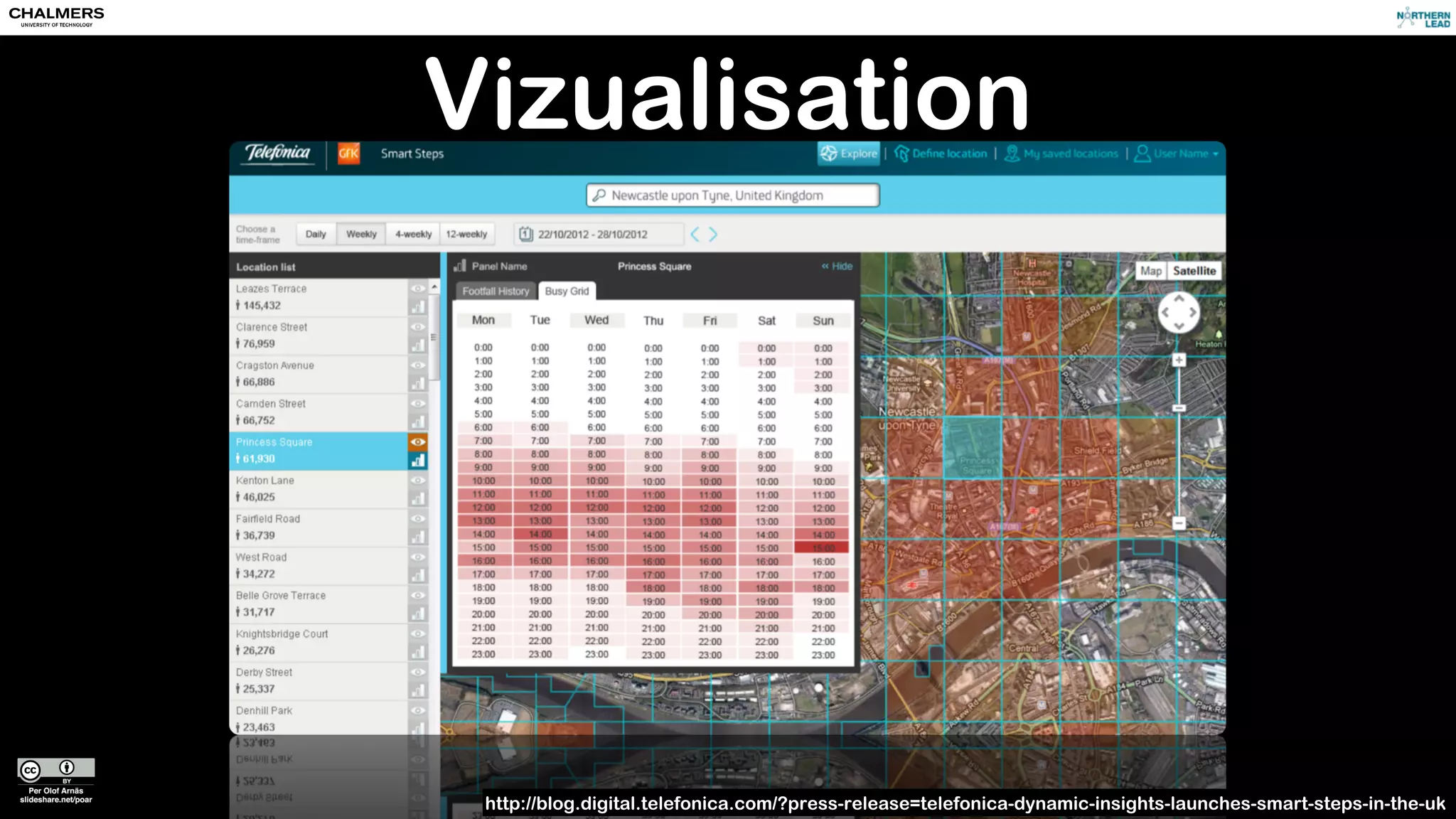Click the Explore globe icon
The image size is (1456, 819).
828,154
